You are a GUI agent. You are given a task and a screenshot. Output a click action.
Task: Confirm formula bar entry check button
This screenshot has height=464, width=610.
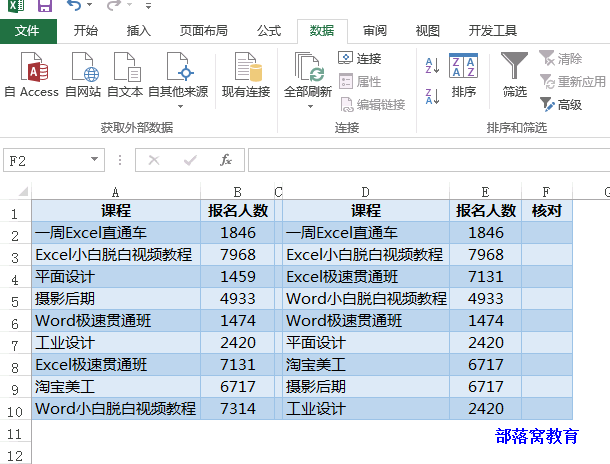tap(190, 160)
